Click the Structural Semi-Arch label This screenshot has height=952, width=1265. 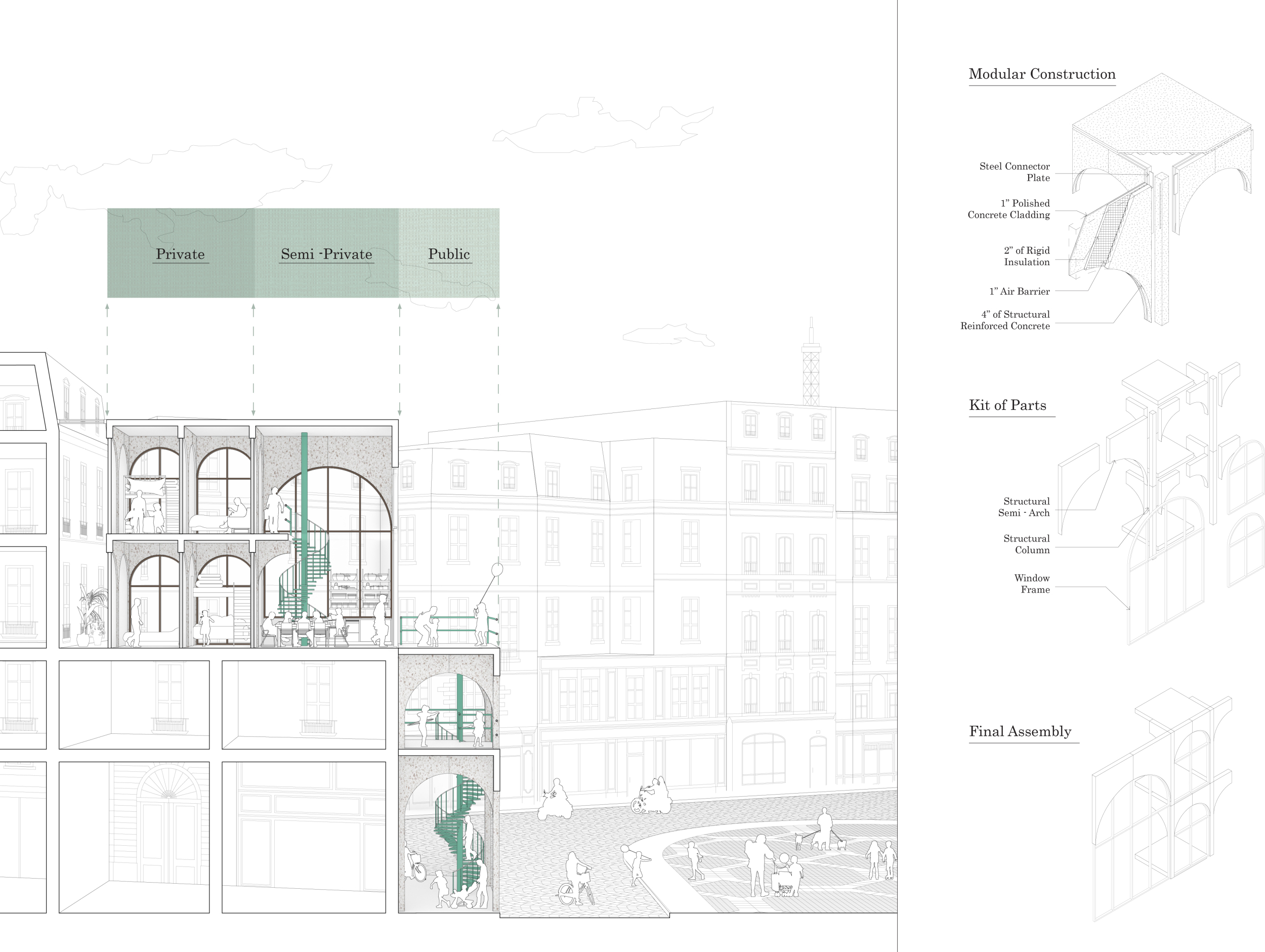(x=1024, y=508)
